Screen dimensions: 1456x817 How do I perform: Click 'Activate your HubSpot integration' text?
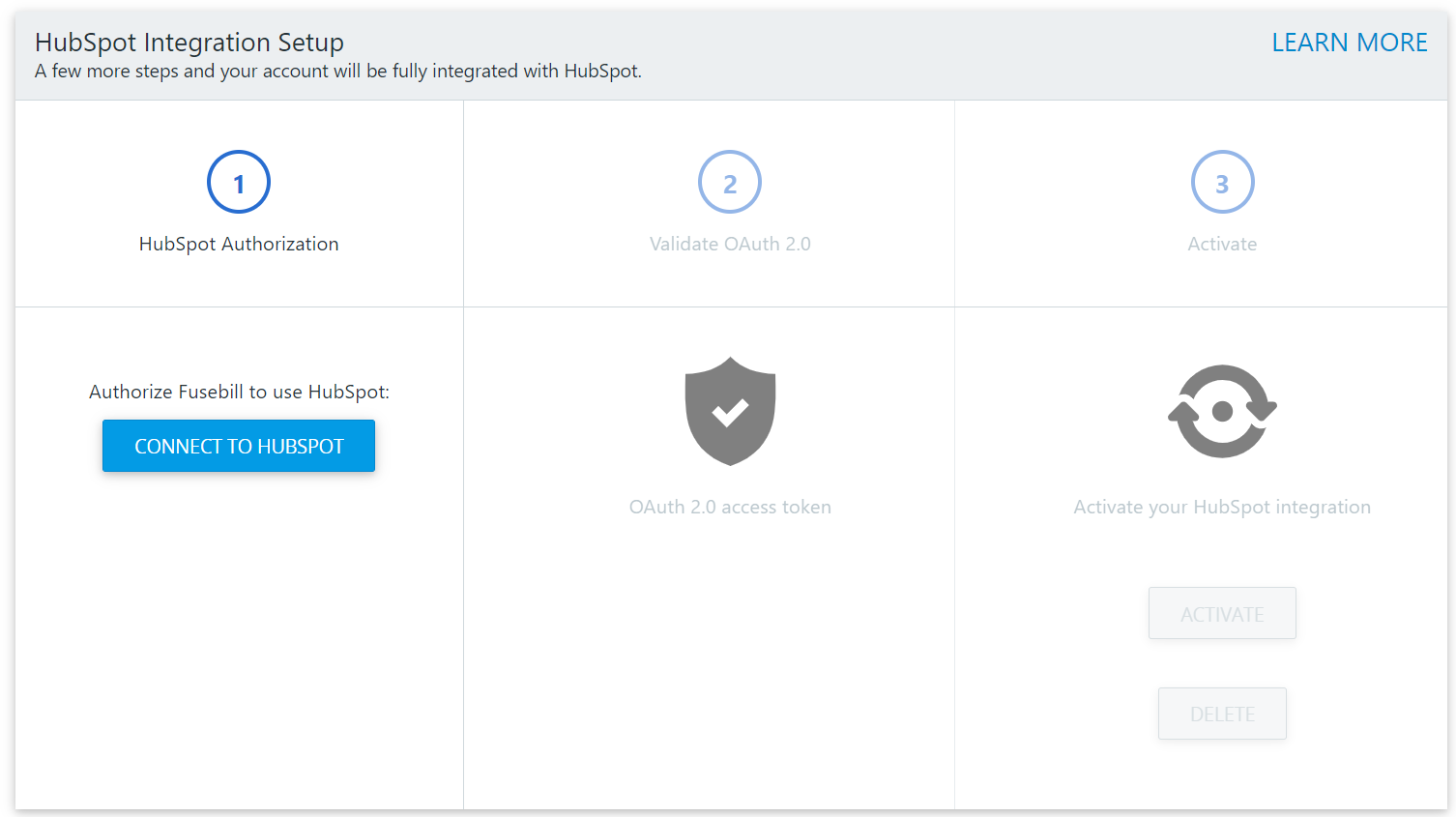1222,507
